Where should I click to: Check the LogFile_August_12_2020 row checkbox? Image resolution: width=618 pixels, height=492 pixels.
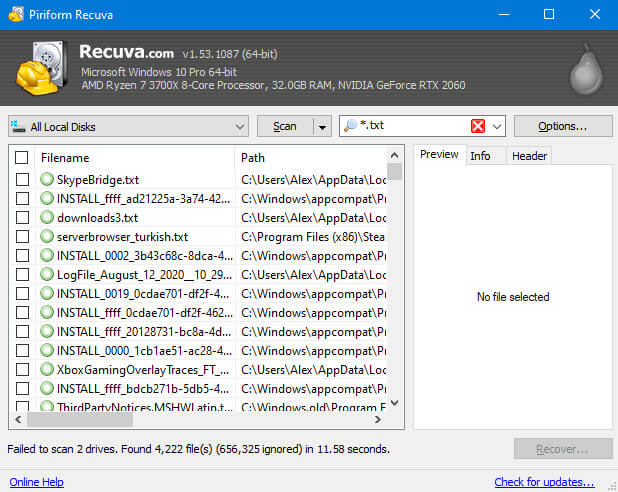pyautogui.click(x=22, y=274)
